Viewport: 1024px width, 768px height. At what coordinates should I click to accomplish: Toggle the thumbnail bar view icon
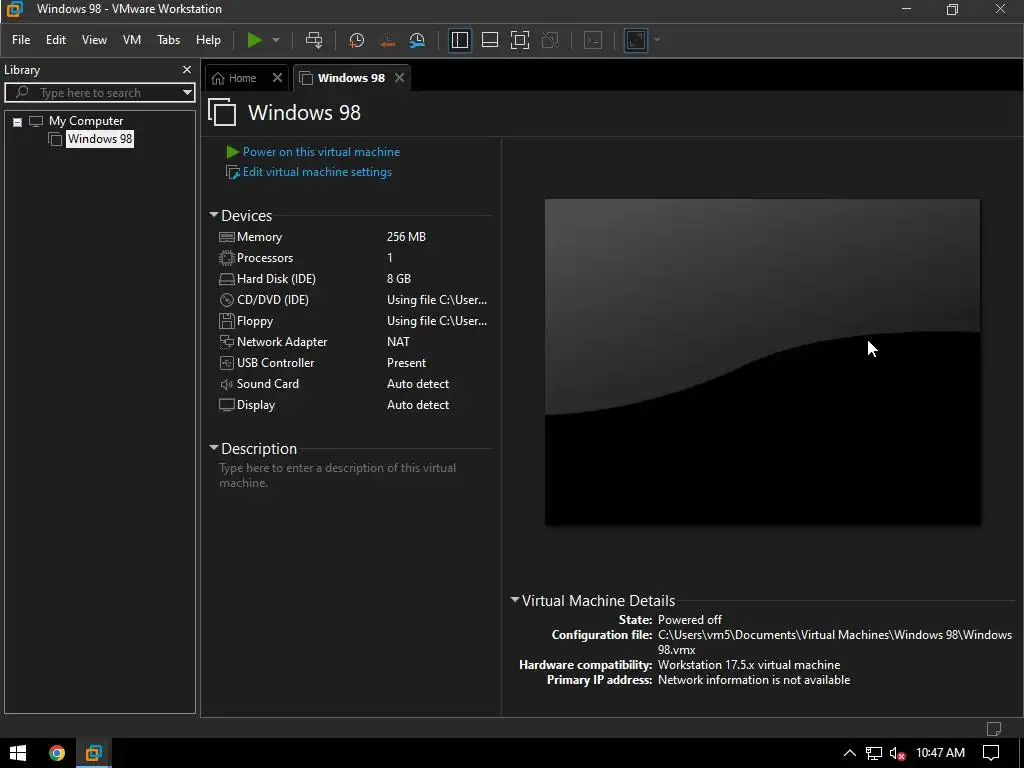tap(490, 40)
